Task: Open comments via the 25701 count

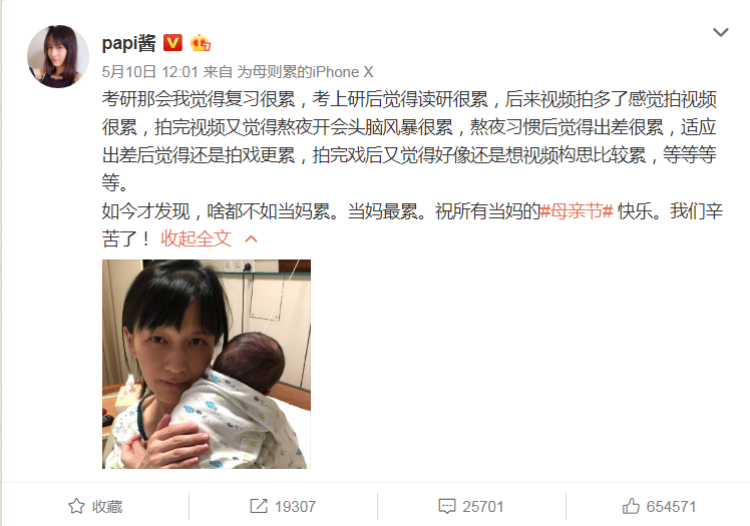Action: pyautogui.click(x=483, y=506)
